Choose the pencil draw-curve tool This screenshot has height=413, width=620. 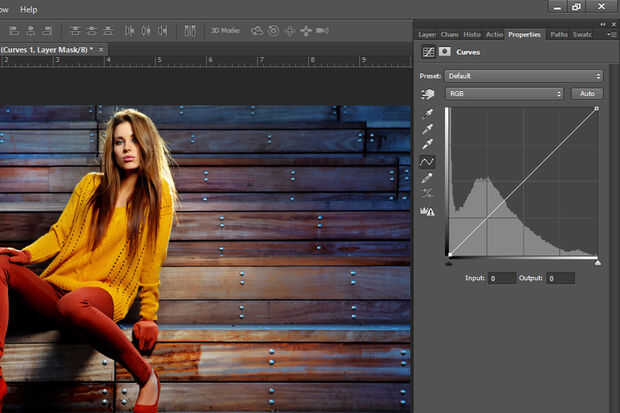[x=428, y=177]
